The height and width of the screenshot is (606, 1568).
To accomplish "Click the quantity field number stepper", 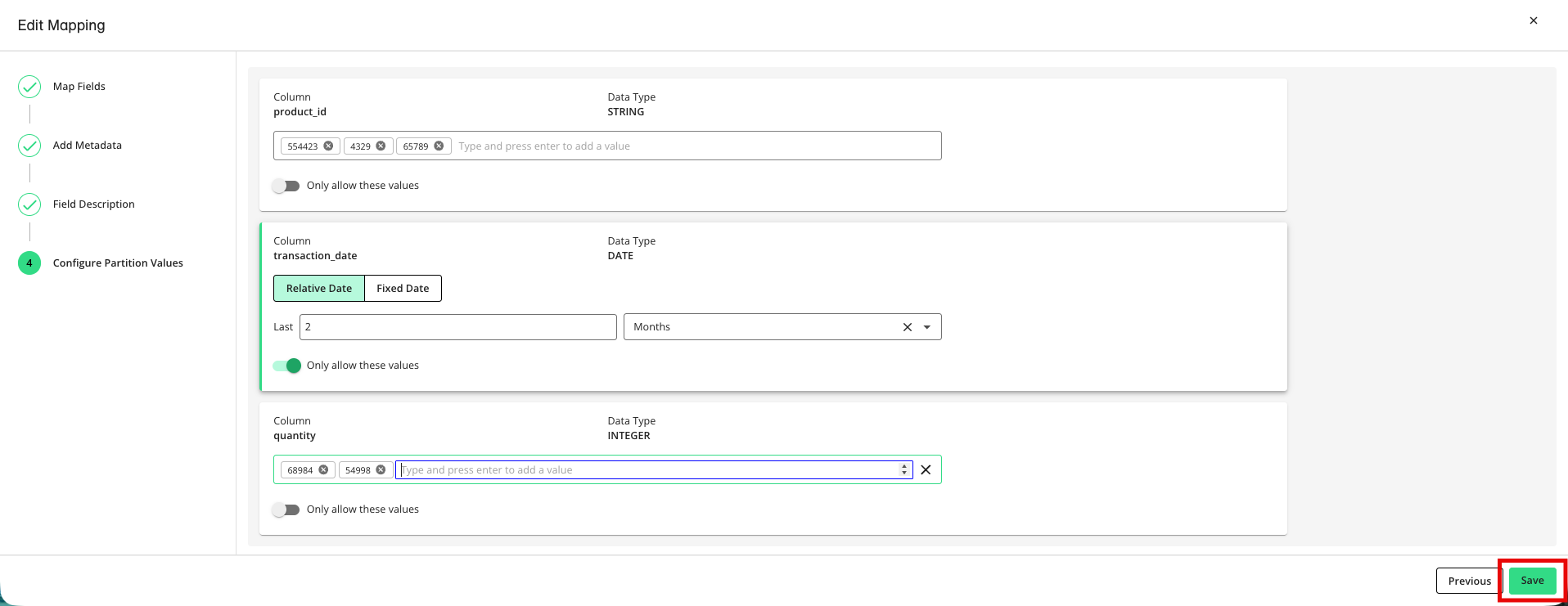I will tap(904, 470).
